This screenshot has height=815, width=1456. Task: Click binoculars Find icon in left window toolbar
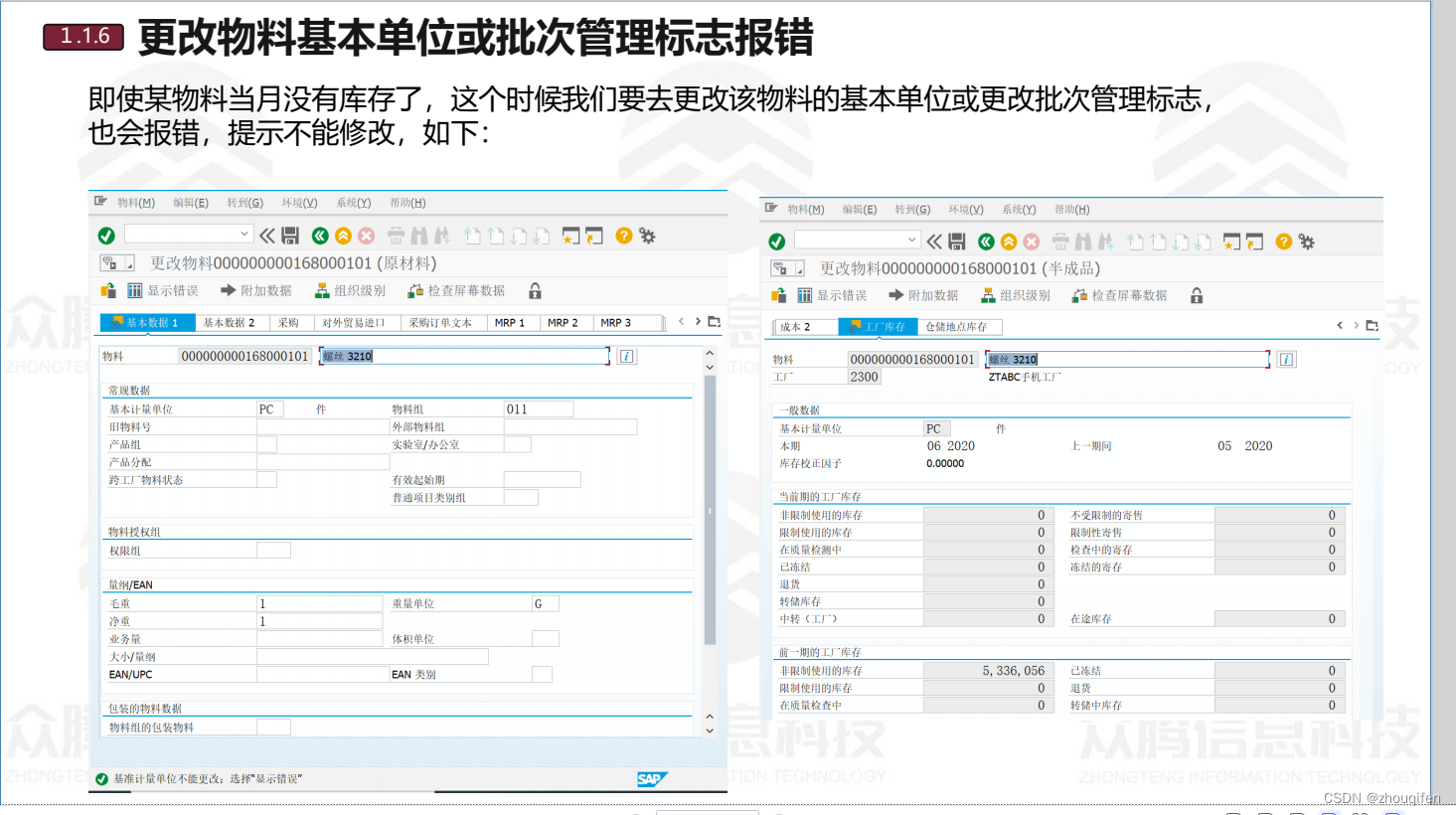click(418, 236)
